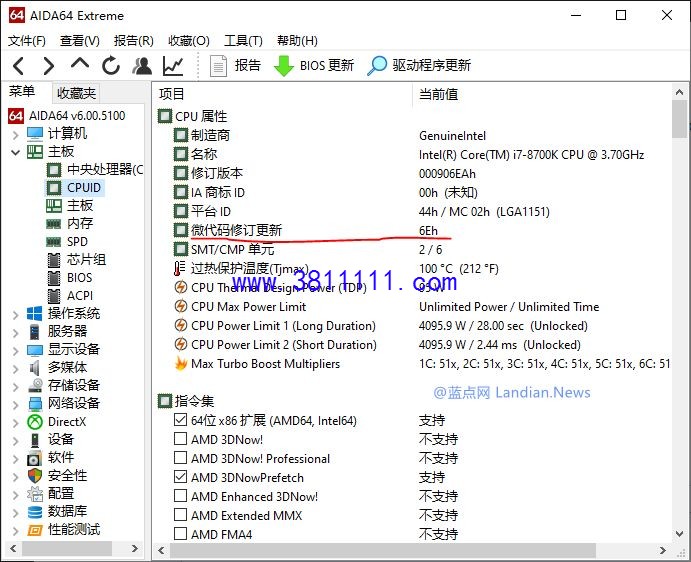Viewport: 691px width, 562px height.
Task: Open the 查看(V) menu
Action: (x=80, y=41)
